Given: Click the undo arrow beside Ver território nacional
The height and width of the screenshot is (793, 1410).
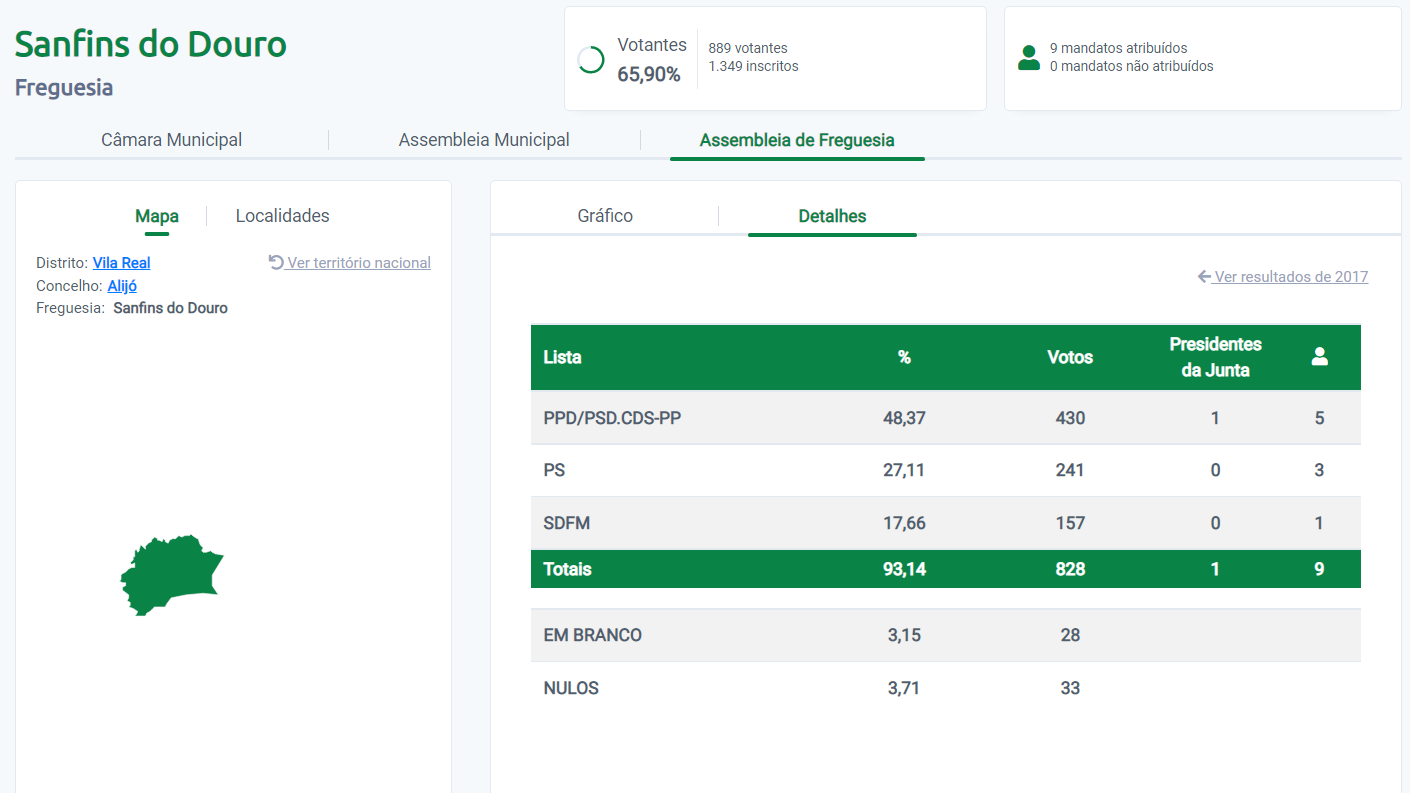Looking at the screenshot, I should (276, 262).
